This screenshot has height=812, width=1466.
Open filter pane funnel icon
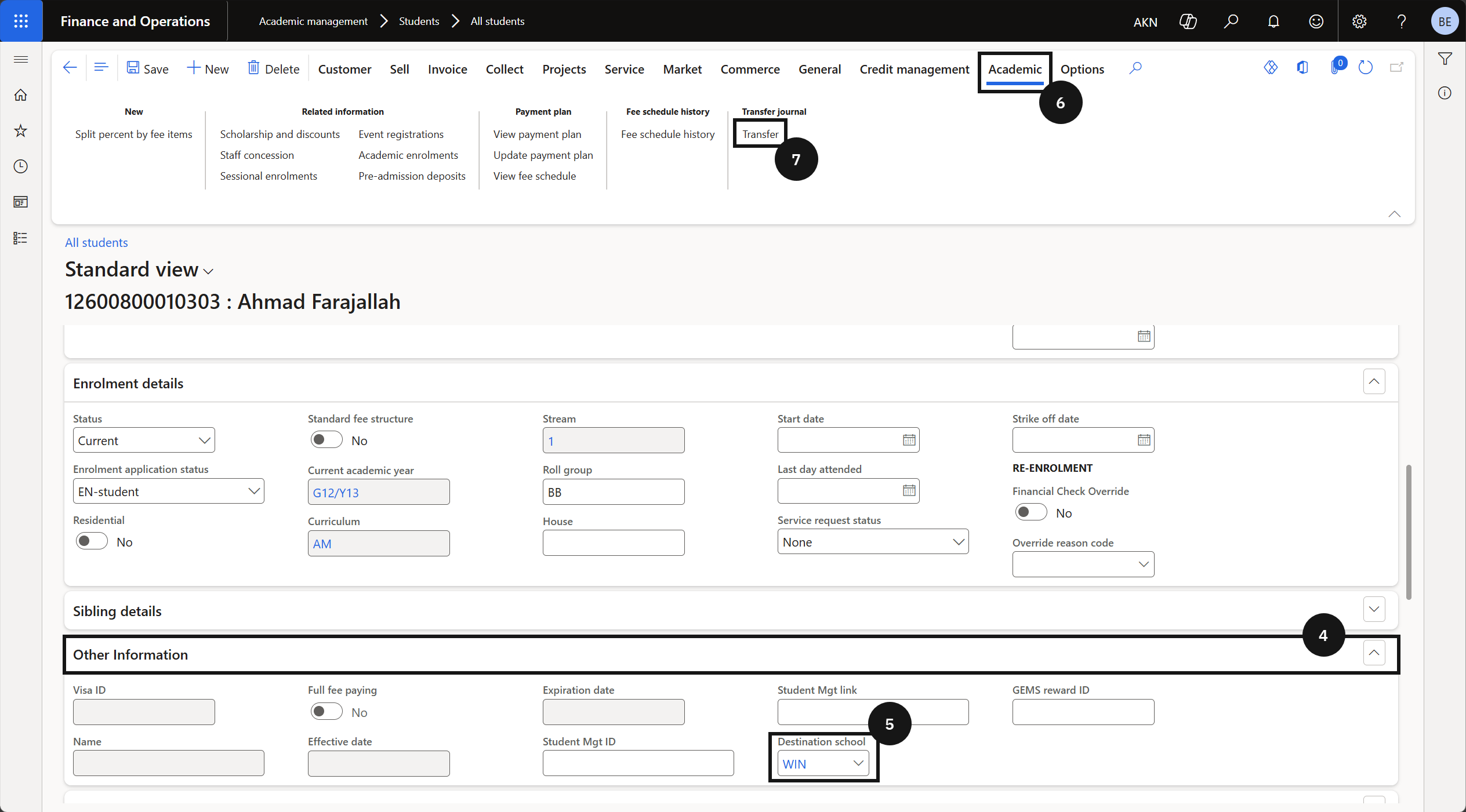point(1445,59)
